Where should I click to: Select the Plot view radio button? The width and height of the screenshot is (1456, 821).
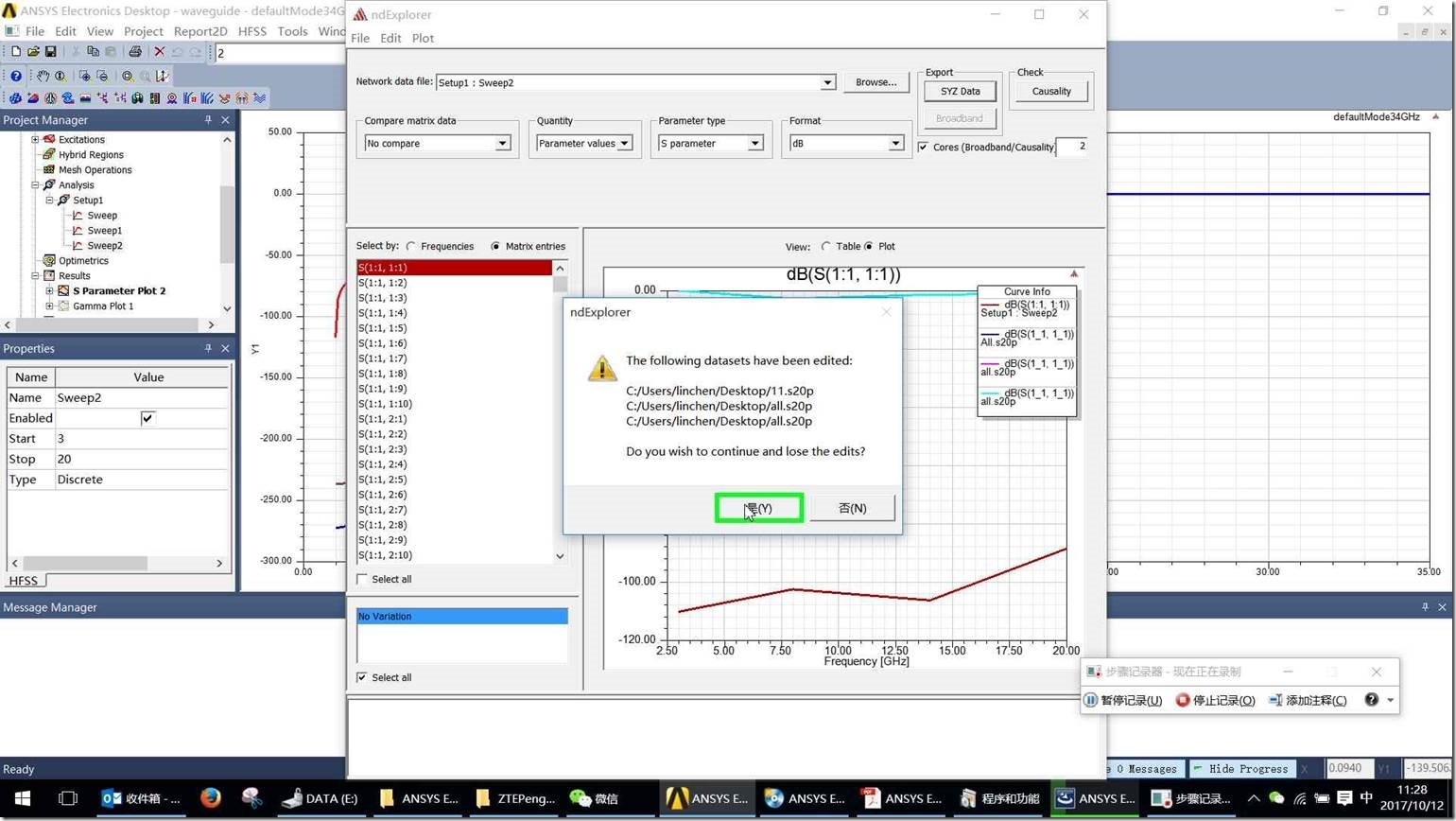tap(869, 246)
